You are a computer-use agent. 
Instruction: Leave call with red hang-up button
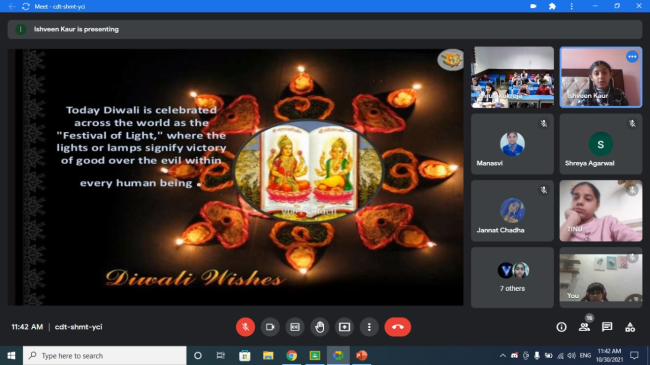(398, 327)
